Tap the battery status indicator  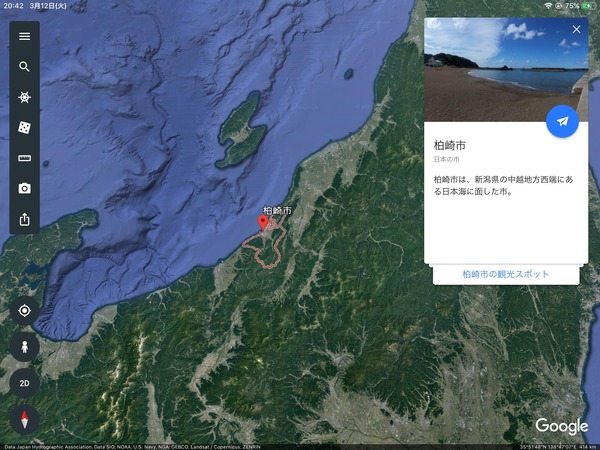pyautogui.click(x=587, y=6)
